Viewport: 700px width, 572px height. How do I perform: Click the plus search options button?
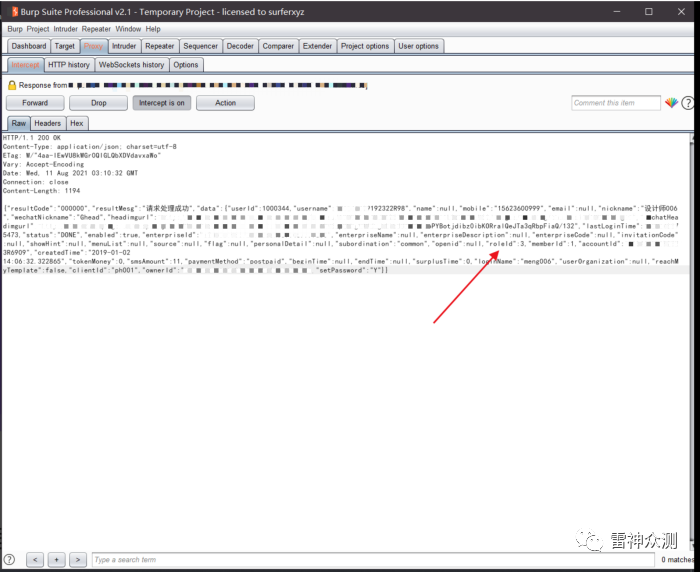click(x=56, y=559)
